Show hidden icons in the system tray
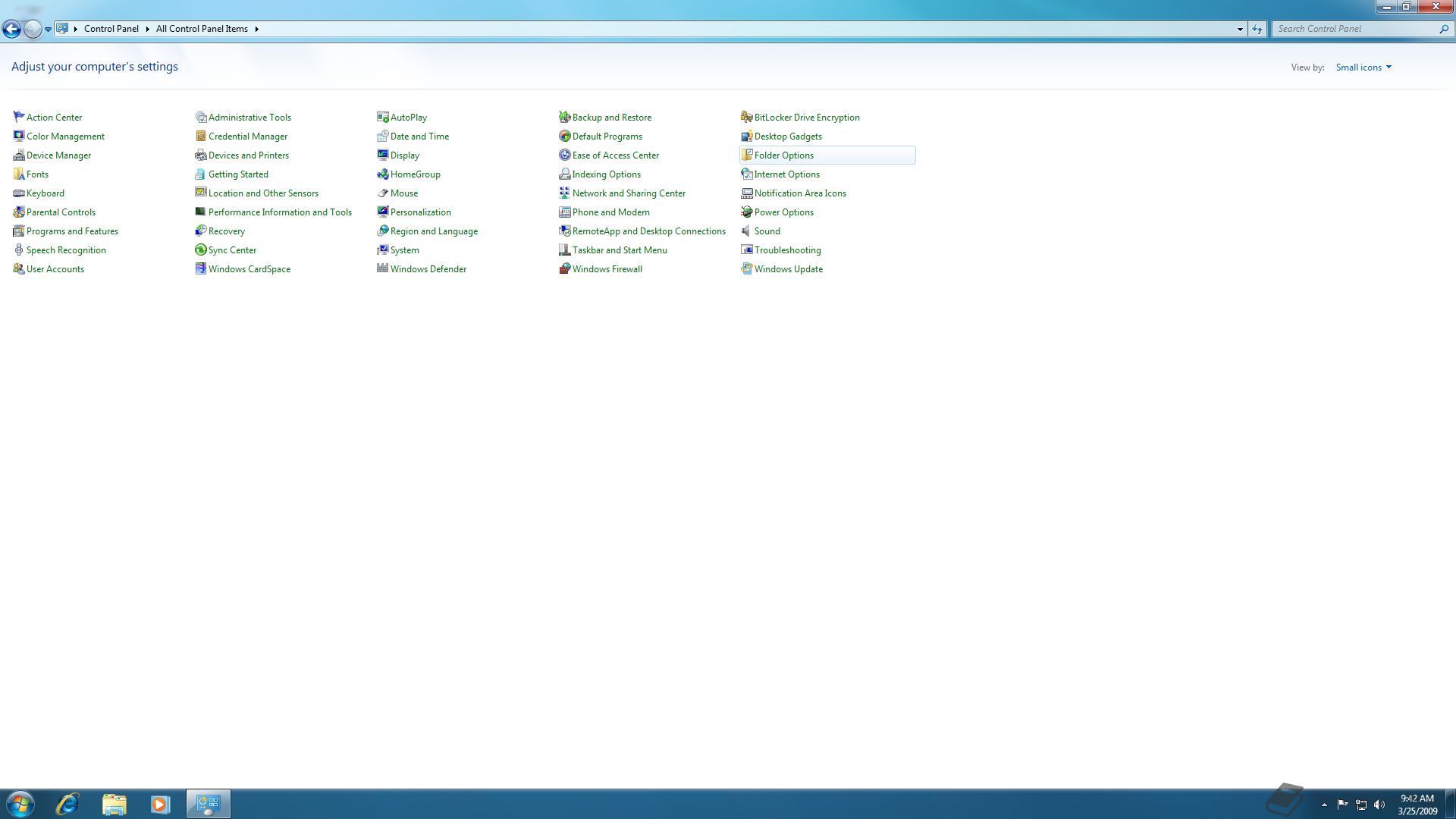The image size is (1456, 819). point(1324,805)
